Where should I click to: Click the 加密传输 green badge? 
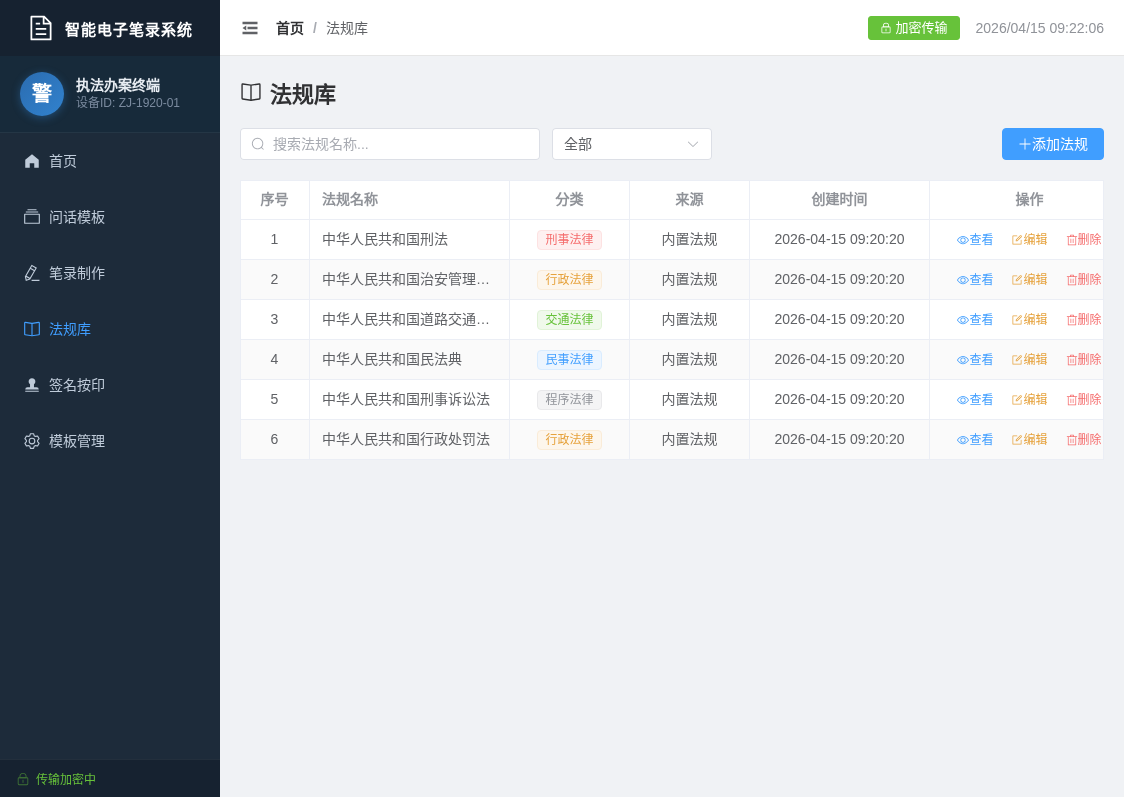pos(913,28)
